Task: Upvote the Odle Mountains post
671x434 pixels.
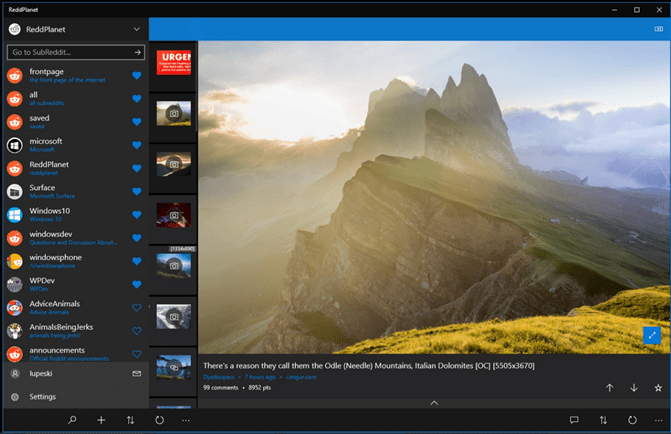Action: pos(609,388)
